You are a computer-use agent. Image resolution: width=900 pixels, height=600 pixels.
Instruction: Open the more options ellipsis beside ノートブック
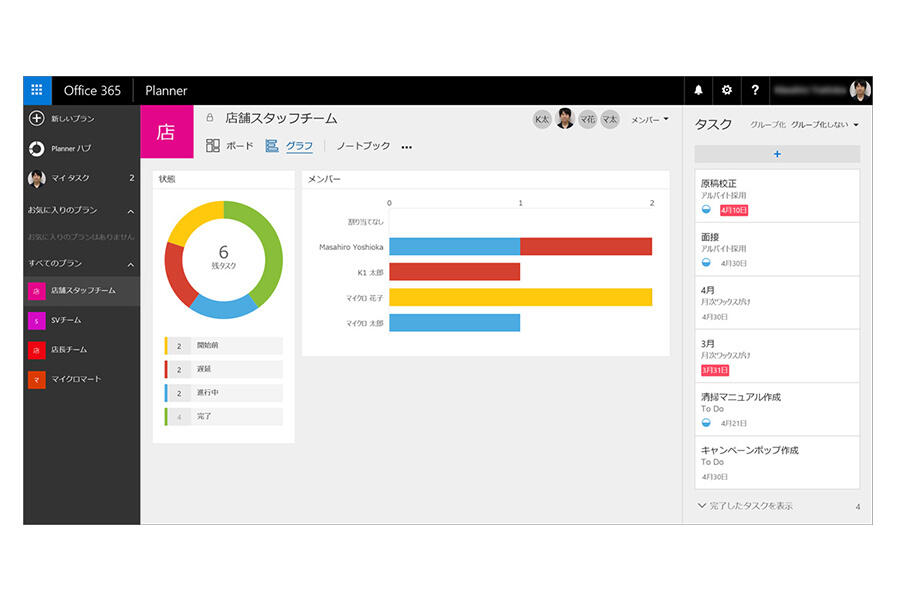pyautogui.click(x=406, y=147)
